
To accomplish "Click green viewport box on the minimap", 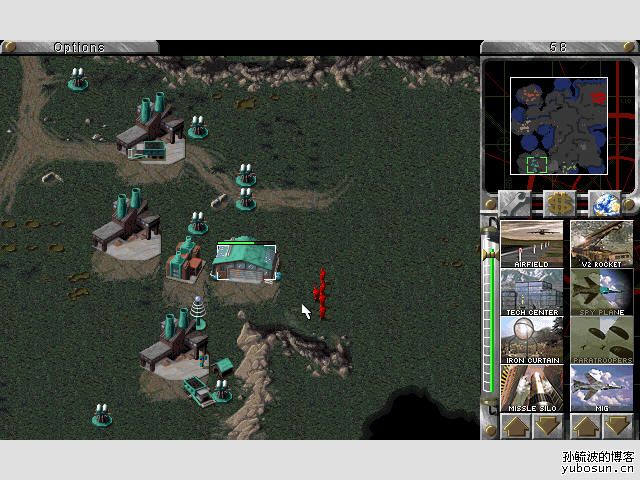I will click(537, 165).
